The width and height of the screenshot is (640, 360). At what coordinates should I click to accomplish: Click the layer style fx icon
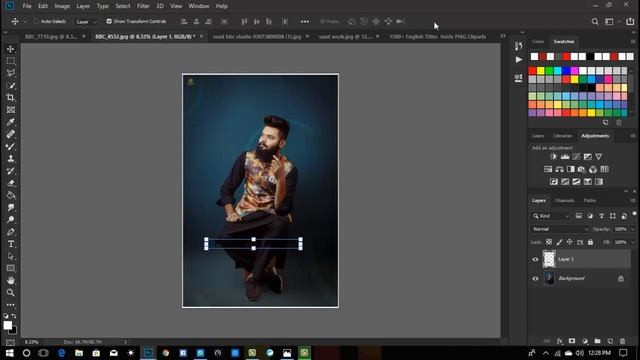(560, 341)
